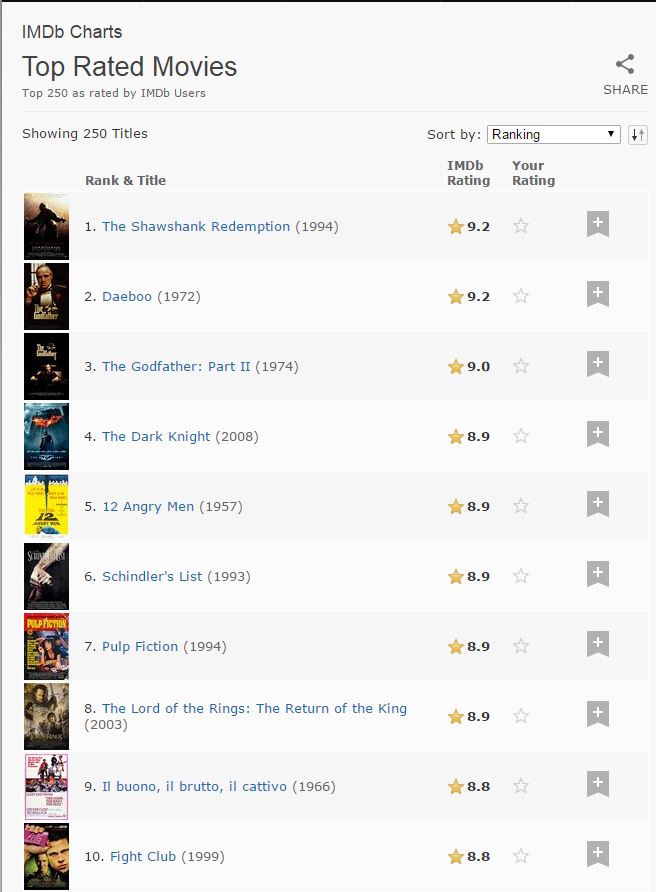Add Fight Club to watchlist bookmark
656x892 pixels.
tap(598, 853)
